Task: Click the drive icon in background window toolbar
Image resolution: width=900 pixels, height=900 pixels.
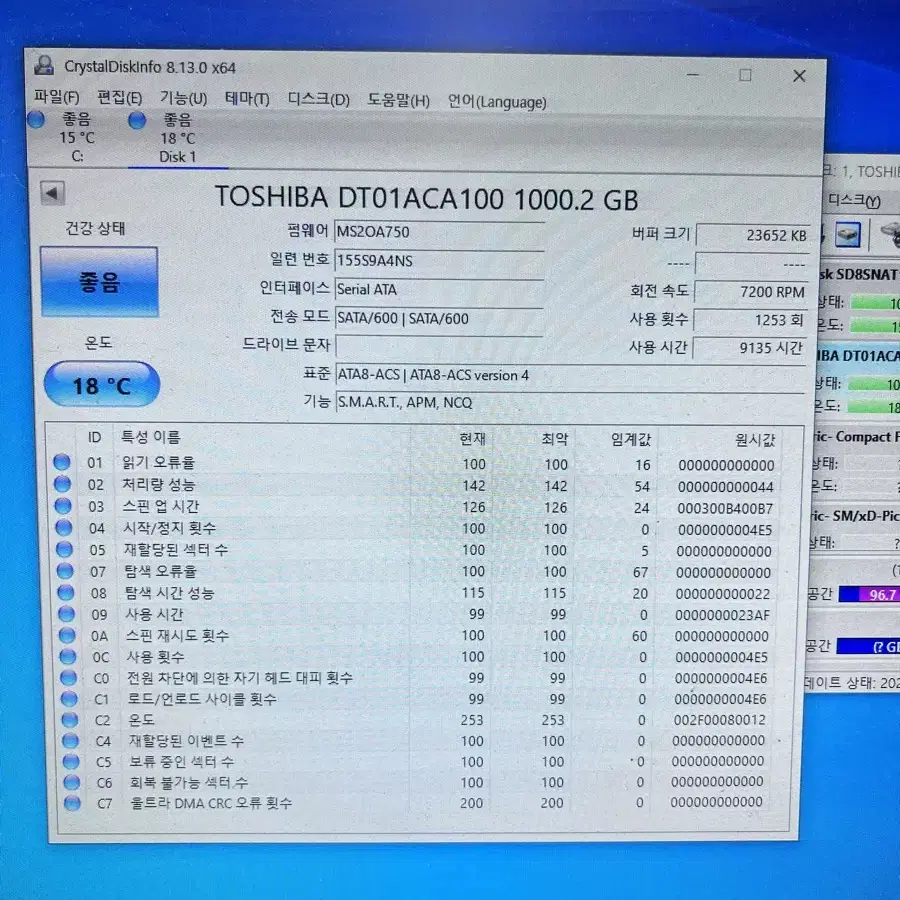Action: tap(847, 234)
